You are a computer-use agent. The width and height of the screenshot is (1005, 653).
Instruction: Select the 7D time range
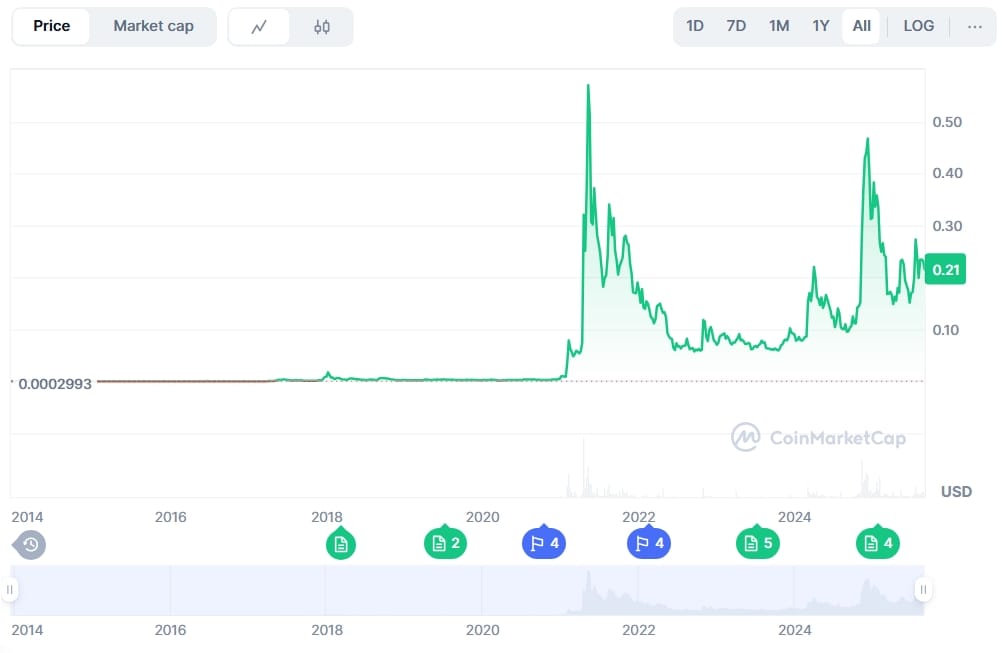tap(736, 26)
